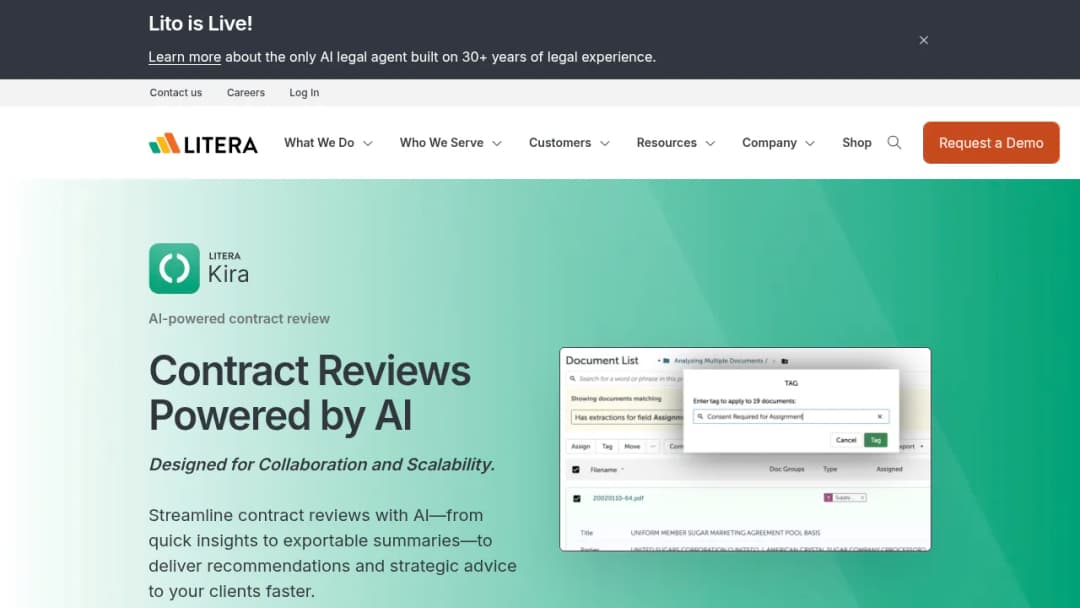
Task: Visit the Careers page
Action: tap(246, 92)
